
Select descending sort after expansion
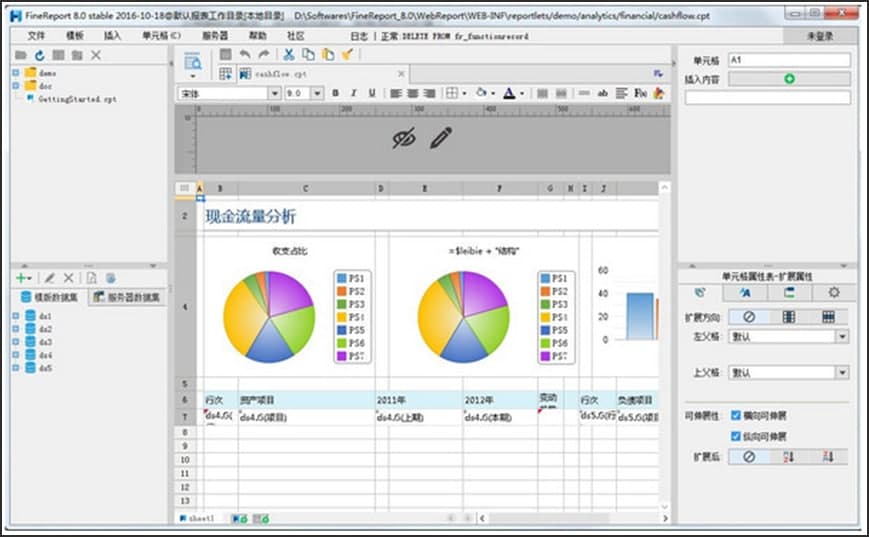828,457
